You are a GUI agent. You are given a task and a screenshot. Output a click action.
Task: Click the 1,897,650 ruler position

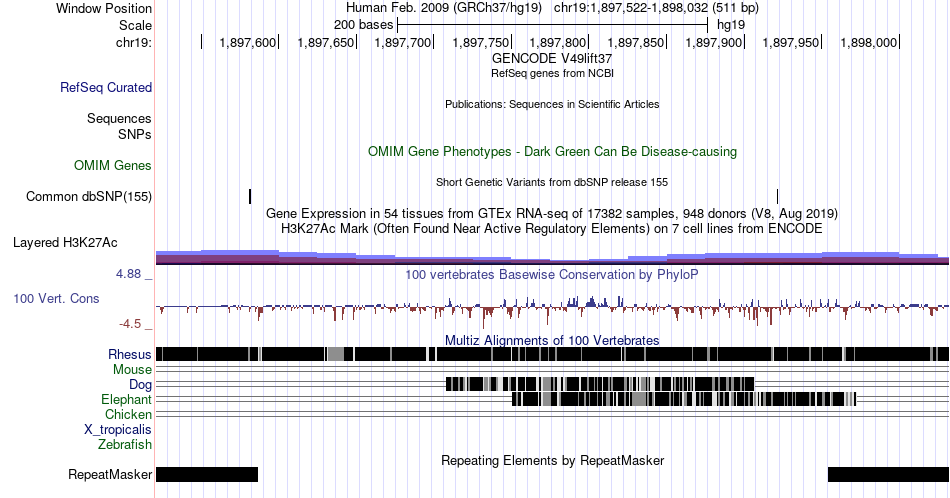tap(326, 42)
